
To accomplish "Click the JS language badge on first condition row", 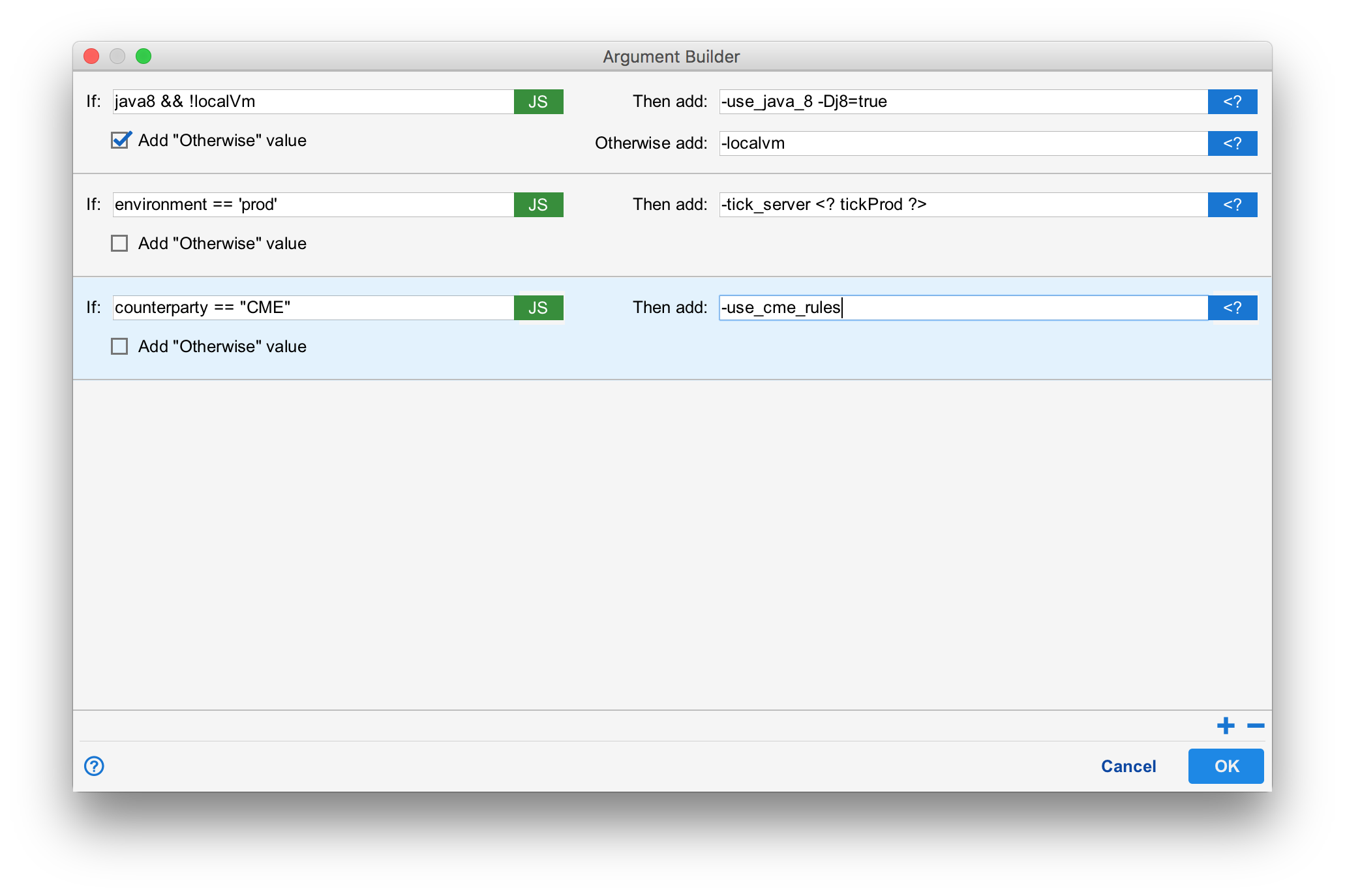I will point(538,102).
